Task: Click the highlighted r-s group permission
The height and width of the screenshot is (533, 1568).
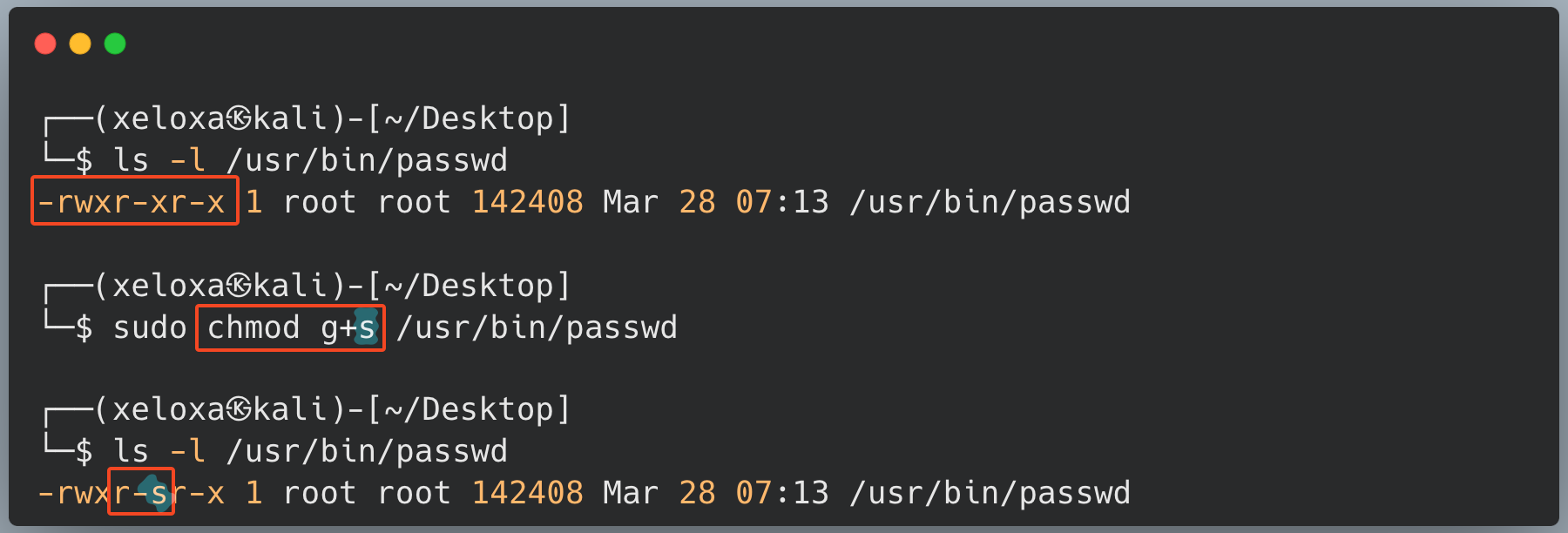Action: coord(141,491)
